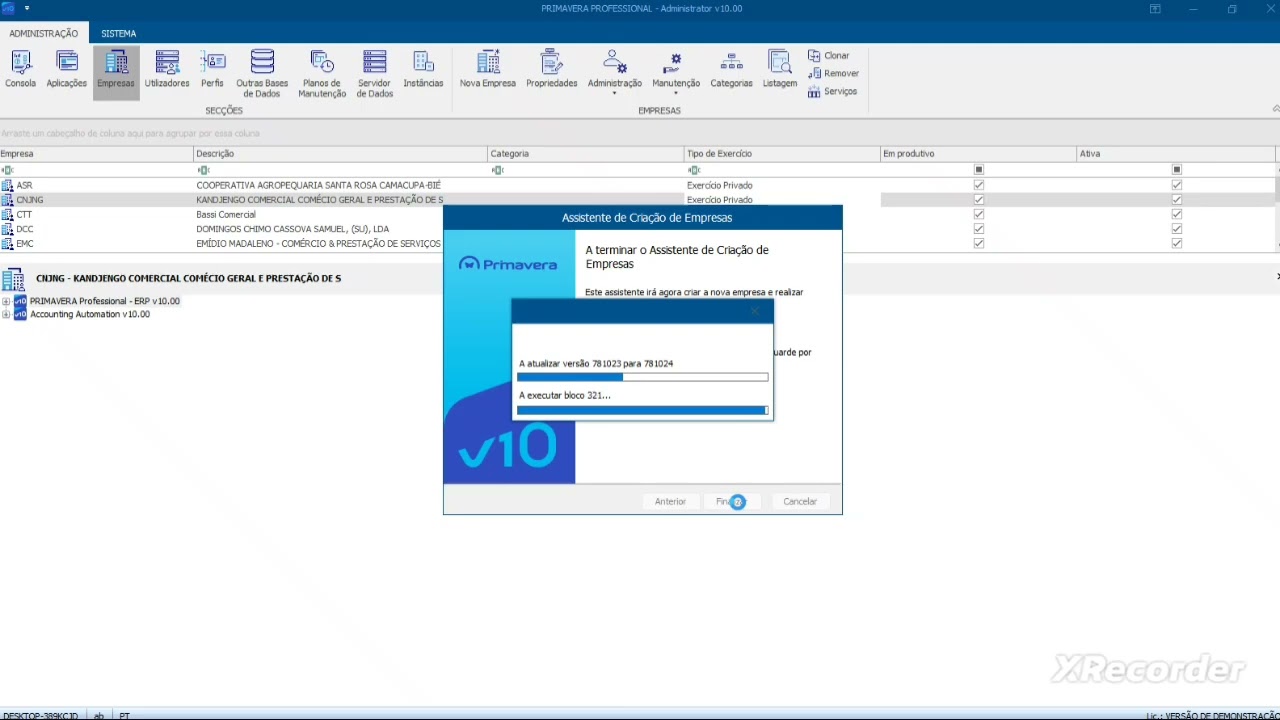Open Descrição column filter operator
The image size is (1280, 720).
click(203, 170)
